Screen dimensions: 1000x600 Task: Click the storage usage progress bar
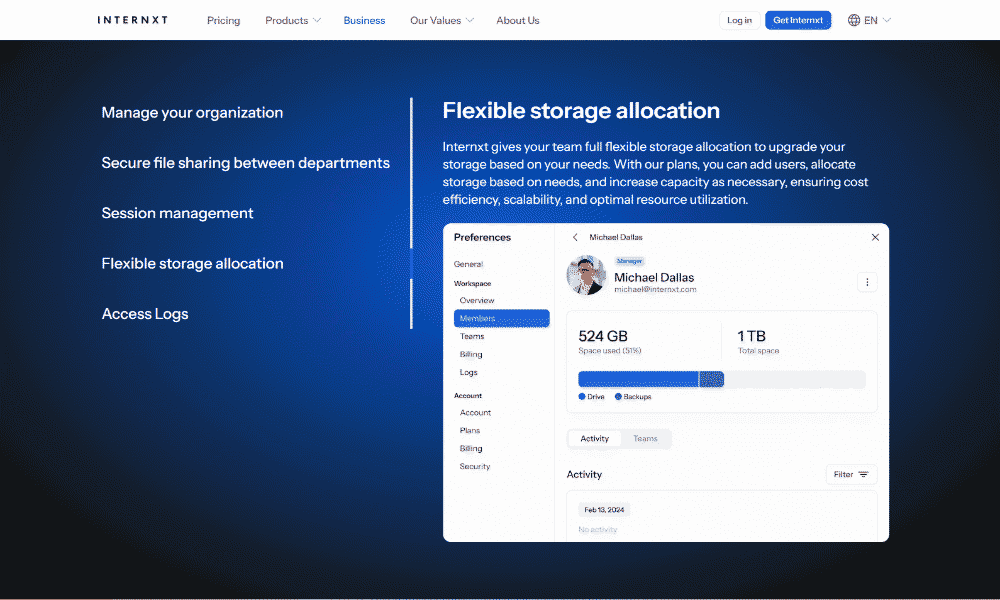coord(721,379)
